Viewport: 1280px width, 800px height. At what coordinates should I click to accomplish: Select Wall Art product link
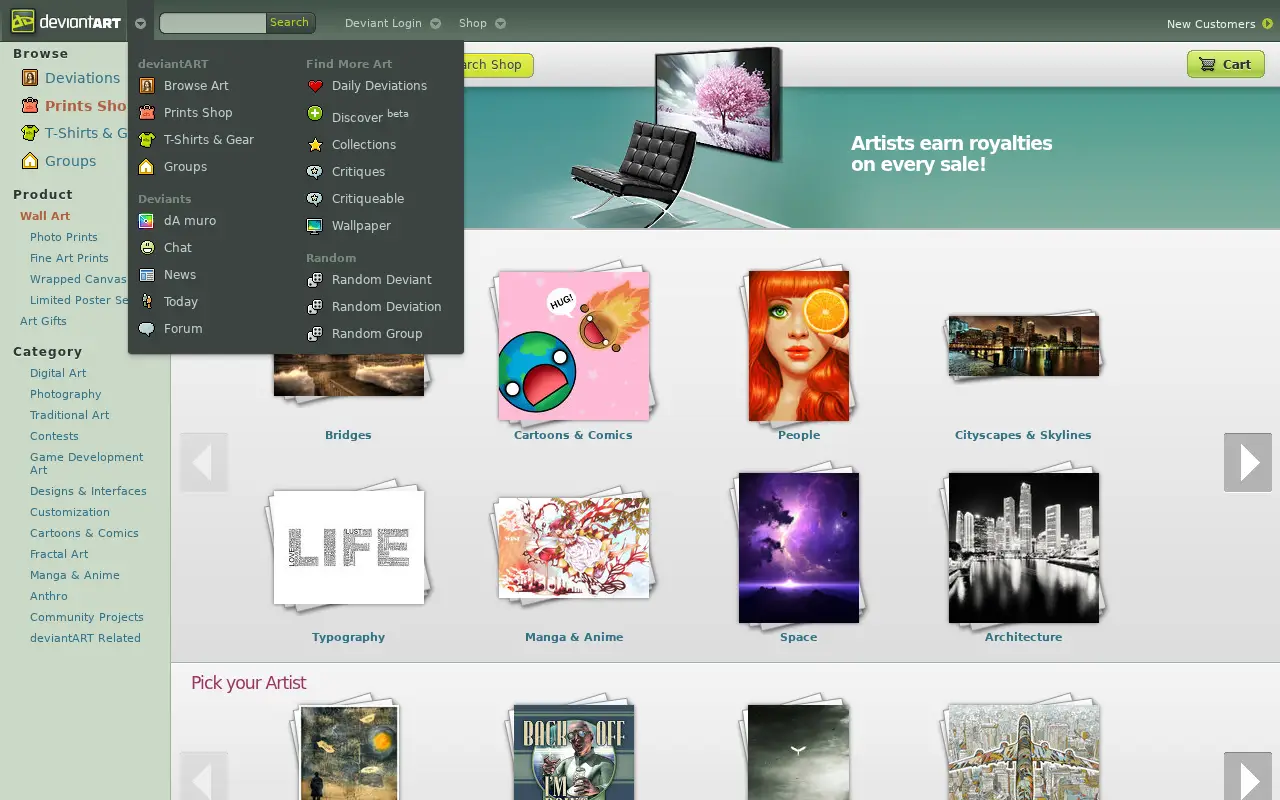pyautogui.click(x=45, y=216)
